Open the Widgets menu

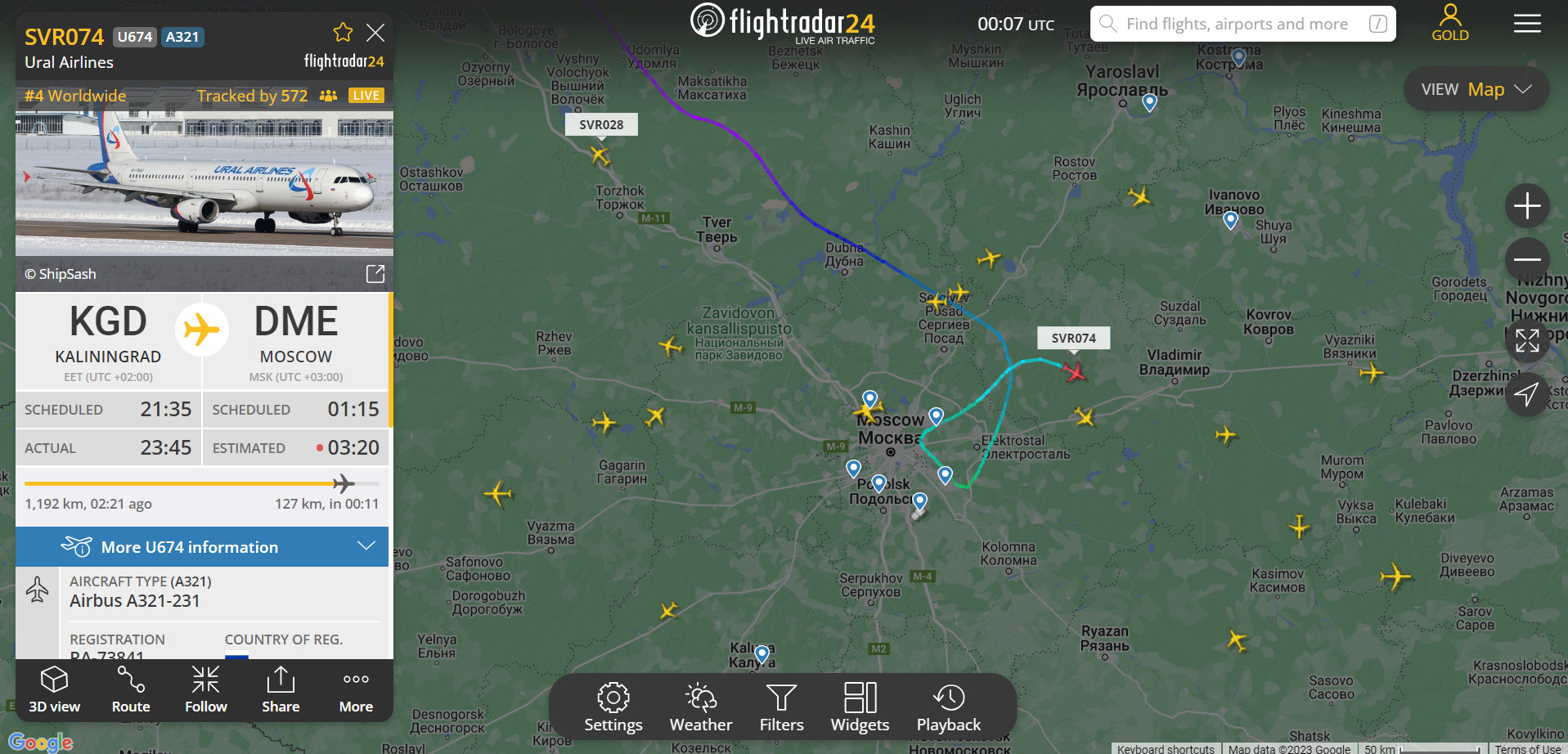tap(860, 708)
